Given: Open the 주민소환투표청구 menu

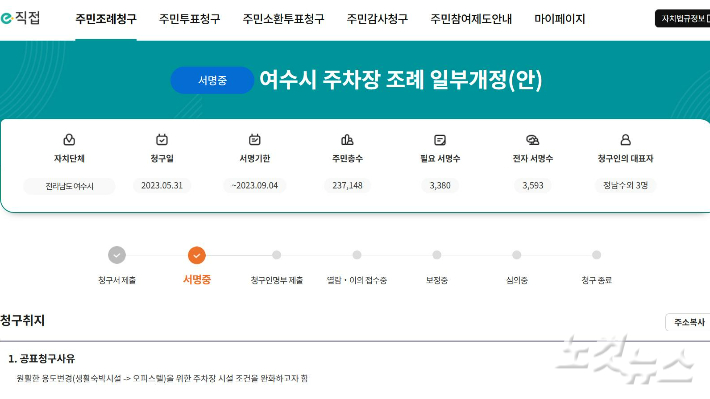Looking at the screenshot, I should coord(283,19).
